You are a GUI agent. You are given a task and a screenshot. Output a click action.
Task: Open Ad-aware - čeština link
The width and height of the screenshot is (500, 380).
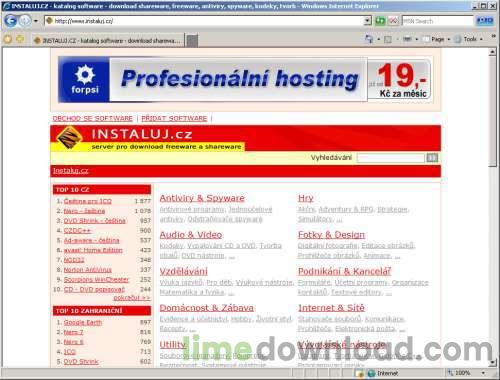click(x=91, y=240)
